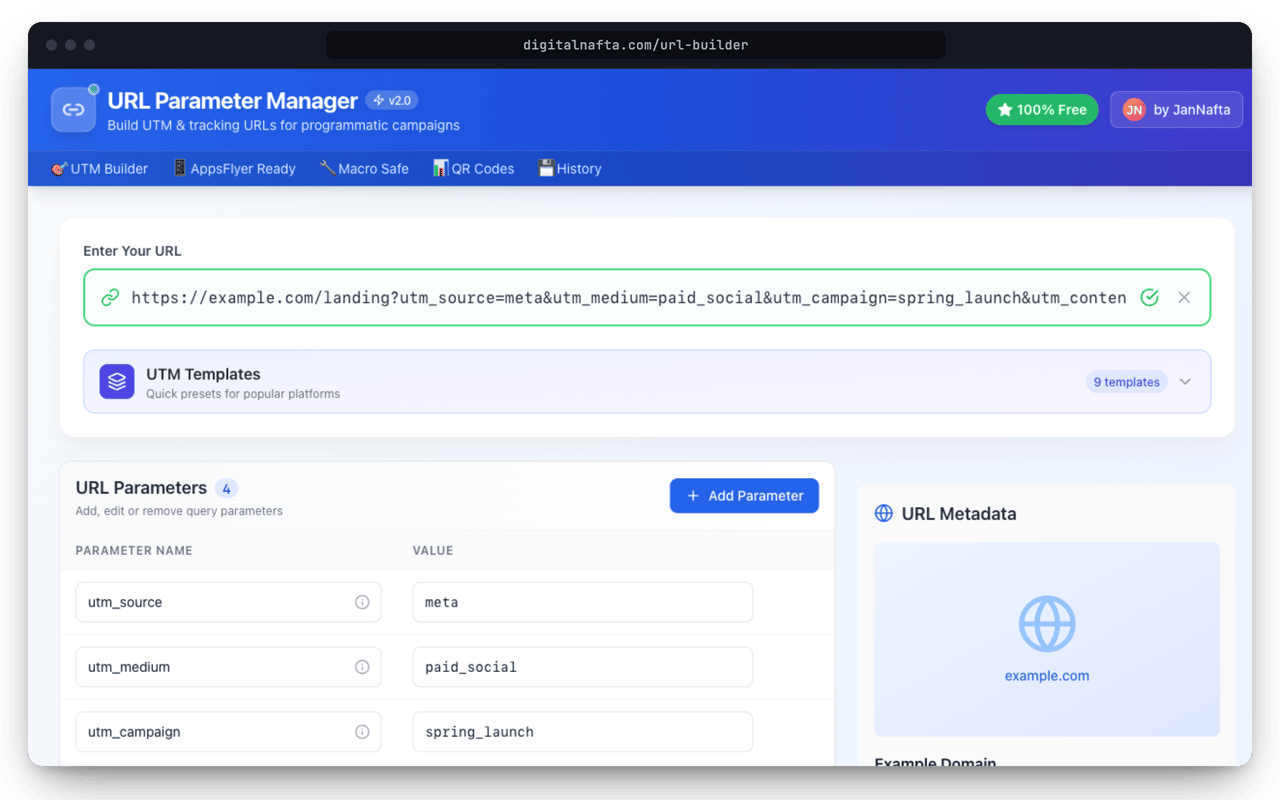The height and width of the screenshot is (800, 1280).
Task: Click the 9 templates badge
Action: coord(1127,382)
